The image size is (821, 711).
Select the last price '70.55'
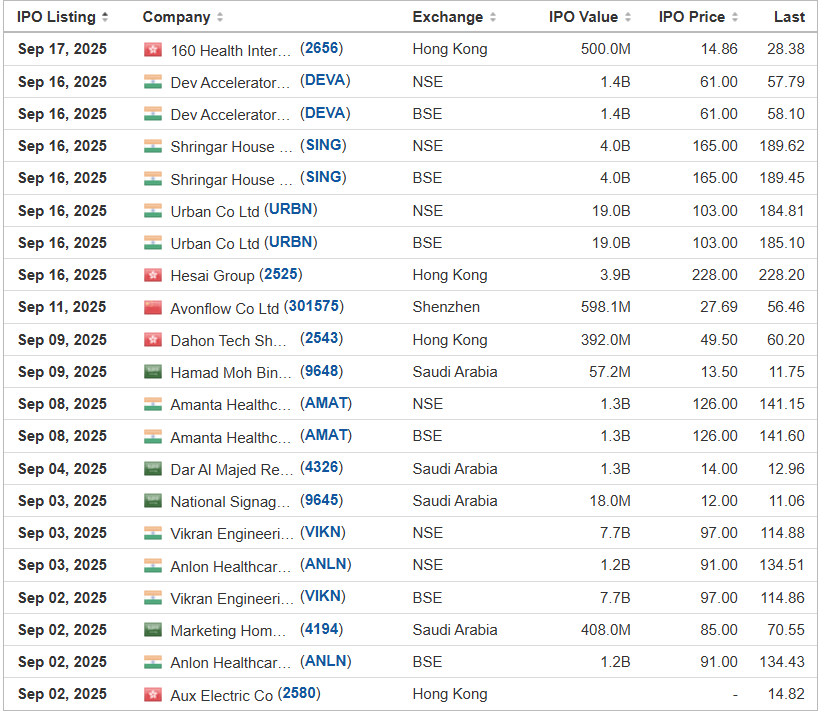click(x=786, y=629)
